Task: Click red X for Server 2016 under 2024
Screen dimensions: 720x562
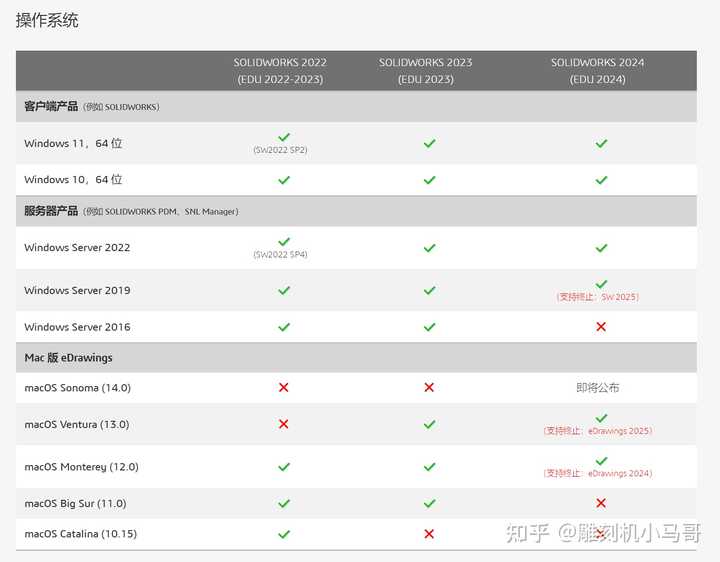Action: [601, 327]
